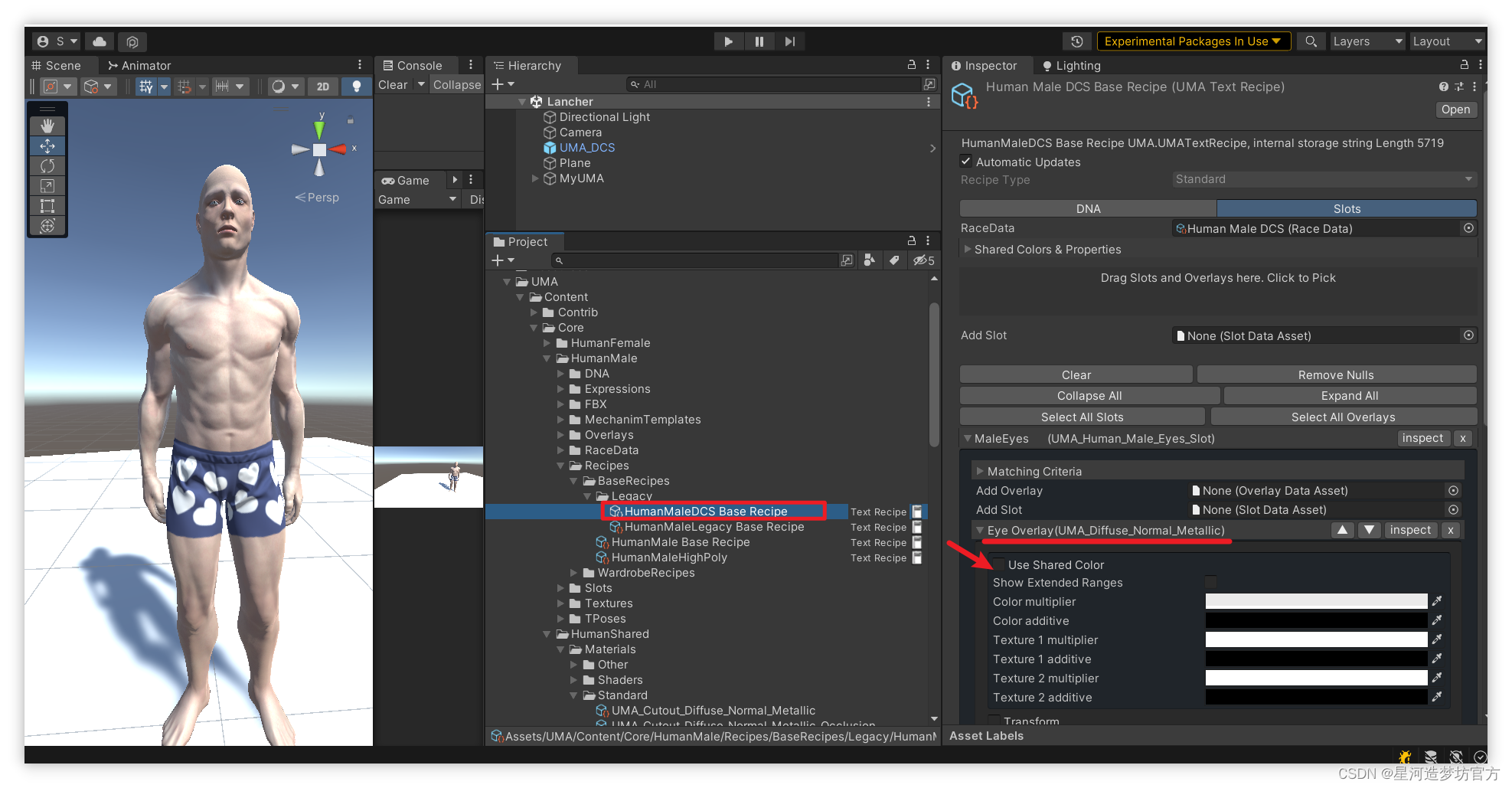Select the Rect transform tool

[47, 205]
